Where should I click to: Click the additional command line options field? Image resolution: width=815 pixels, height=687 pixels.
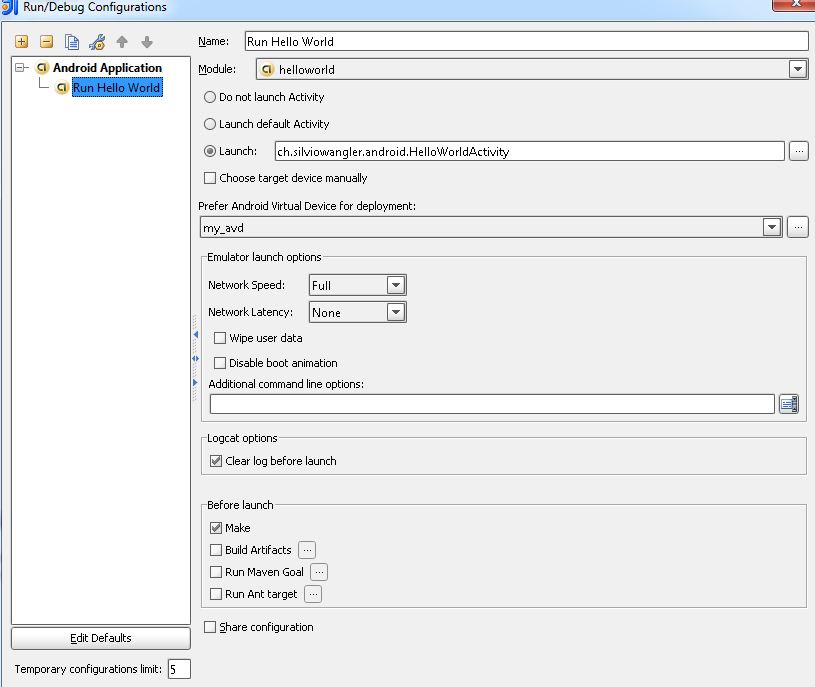click(x=492, y=404)
